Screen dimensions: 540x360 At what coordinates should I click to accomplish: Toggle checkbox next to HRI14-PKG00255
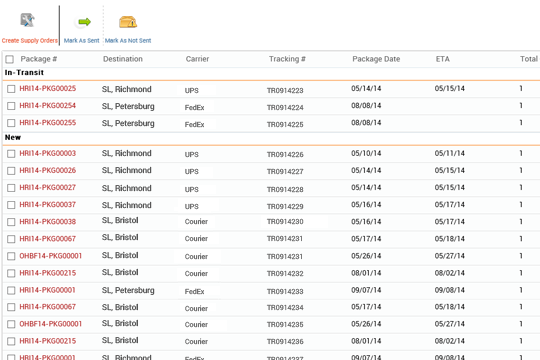[x=11, y=123]
